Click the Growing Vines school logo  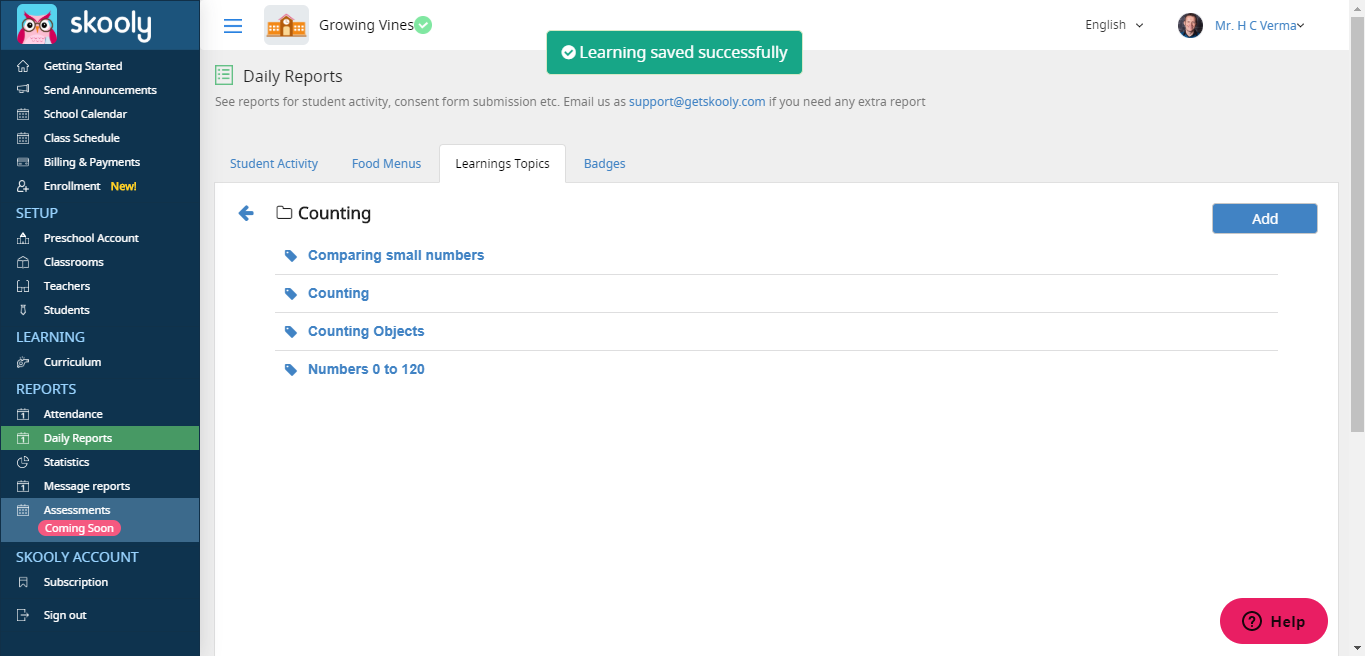coord(286,25)
